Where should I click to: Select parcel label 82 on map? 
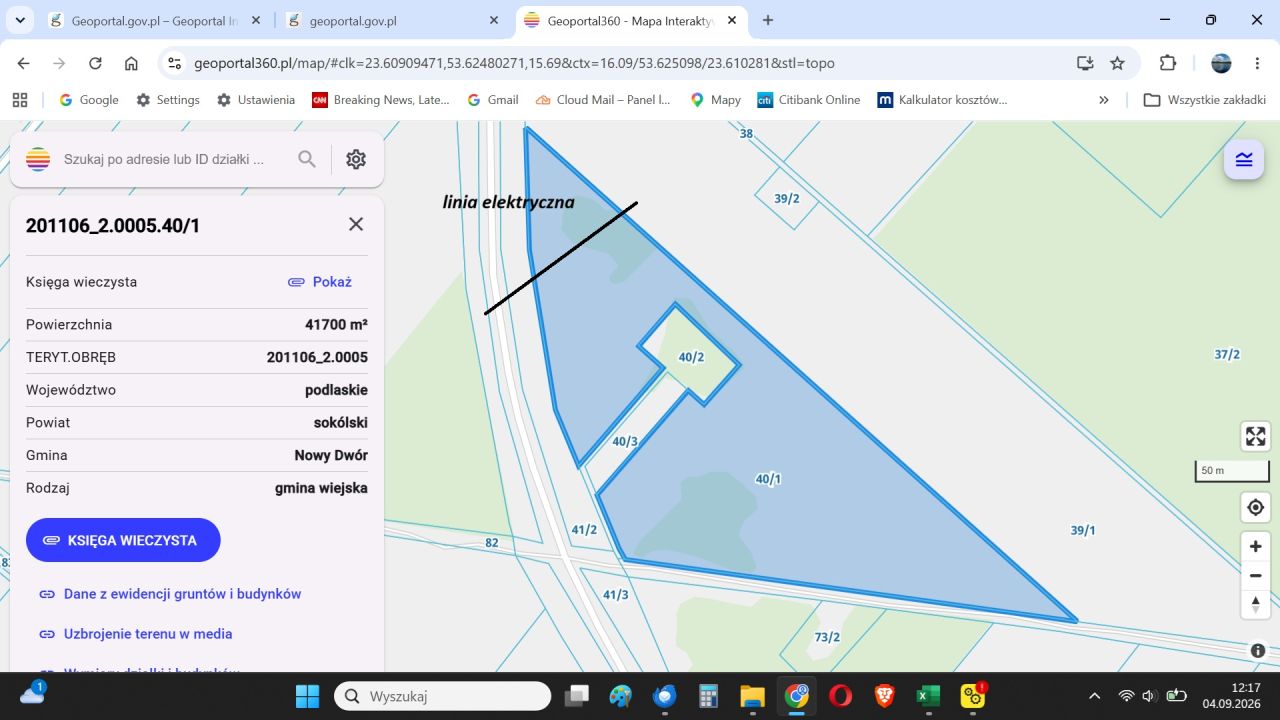pyautogui.click(x=491, y=543)
